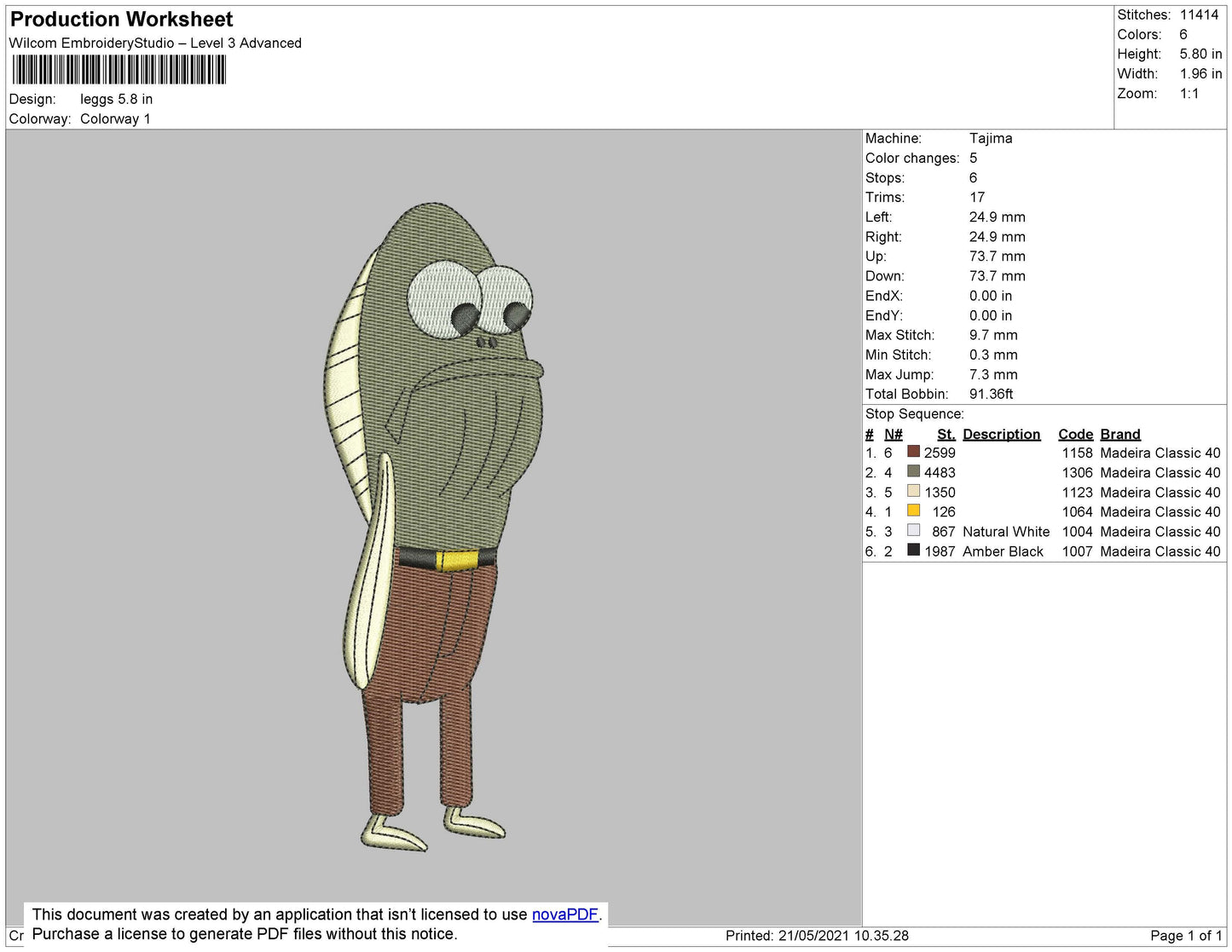The height and width of the screenshot is (952, 1232).
Task: Click thread code 1007
Action: point(1078,551)
